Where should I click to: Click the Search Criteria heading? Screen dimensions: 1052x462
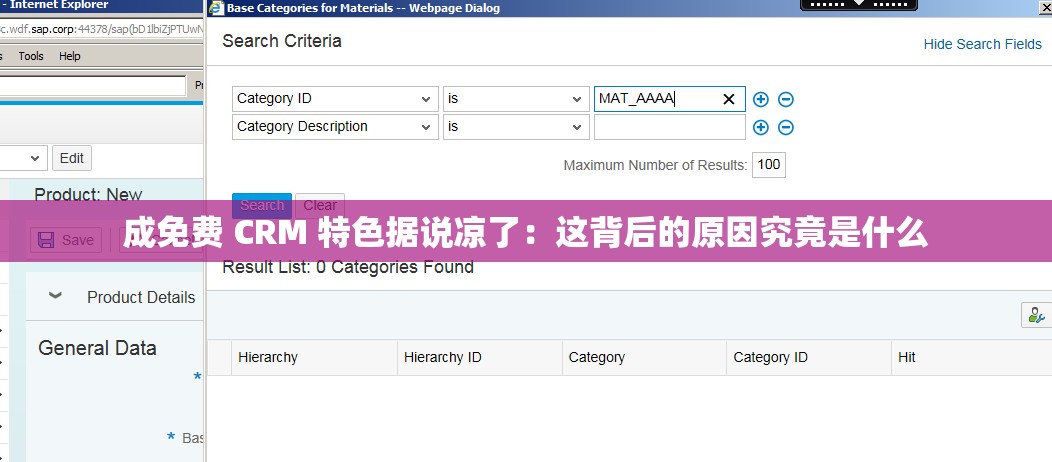point(282,41)
